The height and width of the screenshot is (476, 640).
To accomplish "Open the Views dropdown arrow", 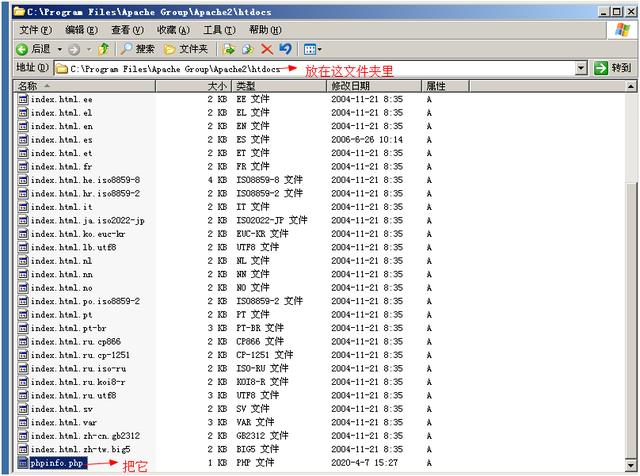I will pos(320,50).
